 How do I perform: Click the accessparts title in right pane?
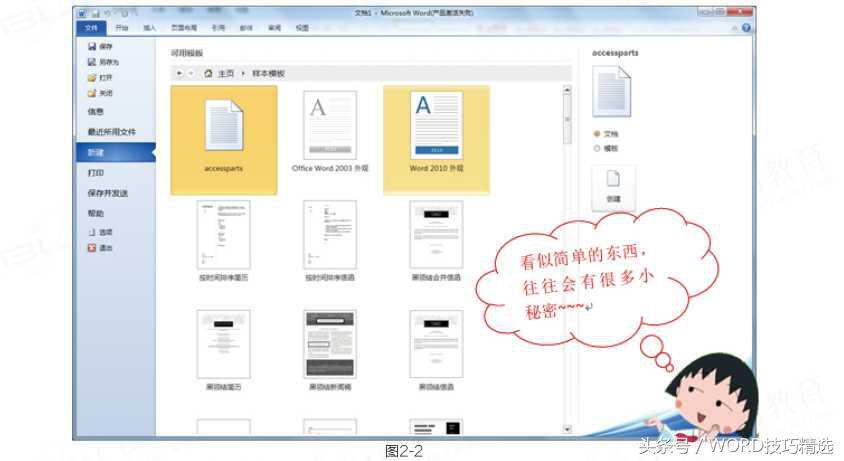[x=615, y=53]
